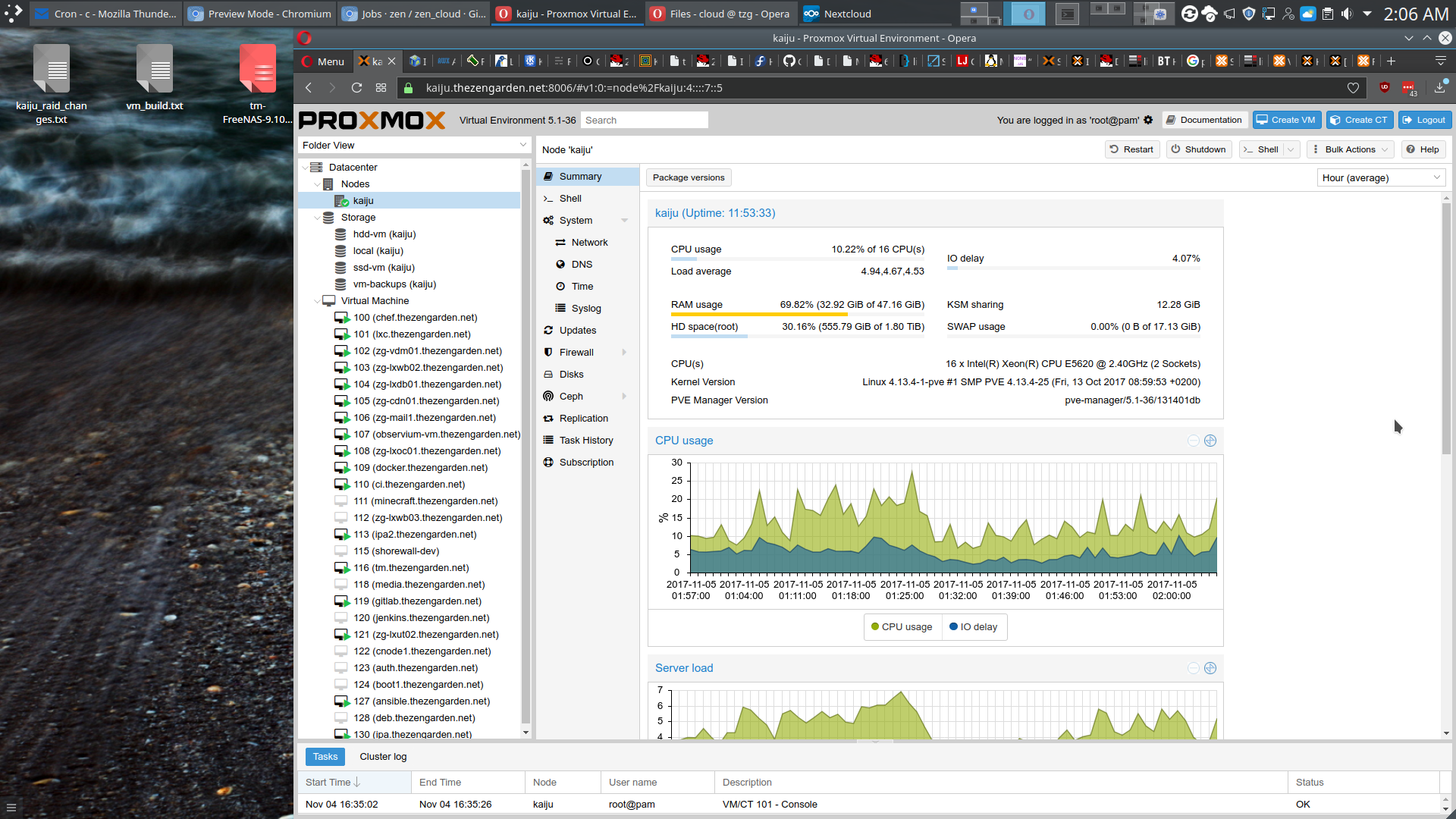The image size is (1456, 819).
Task: Collapse the Datacenter tree node
Action: 306,168
